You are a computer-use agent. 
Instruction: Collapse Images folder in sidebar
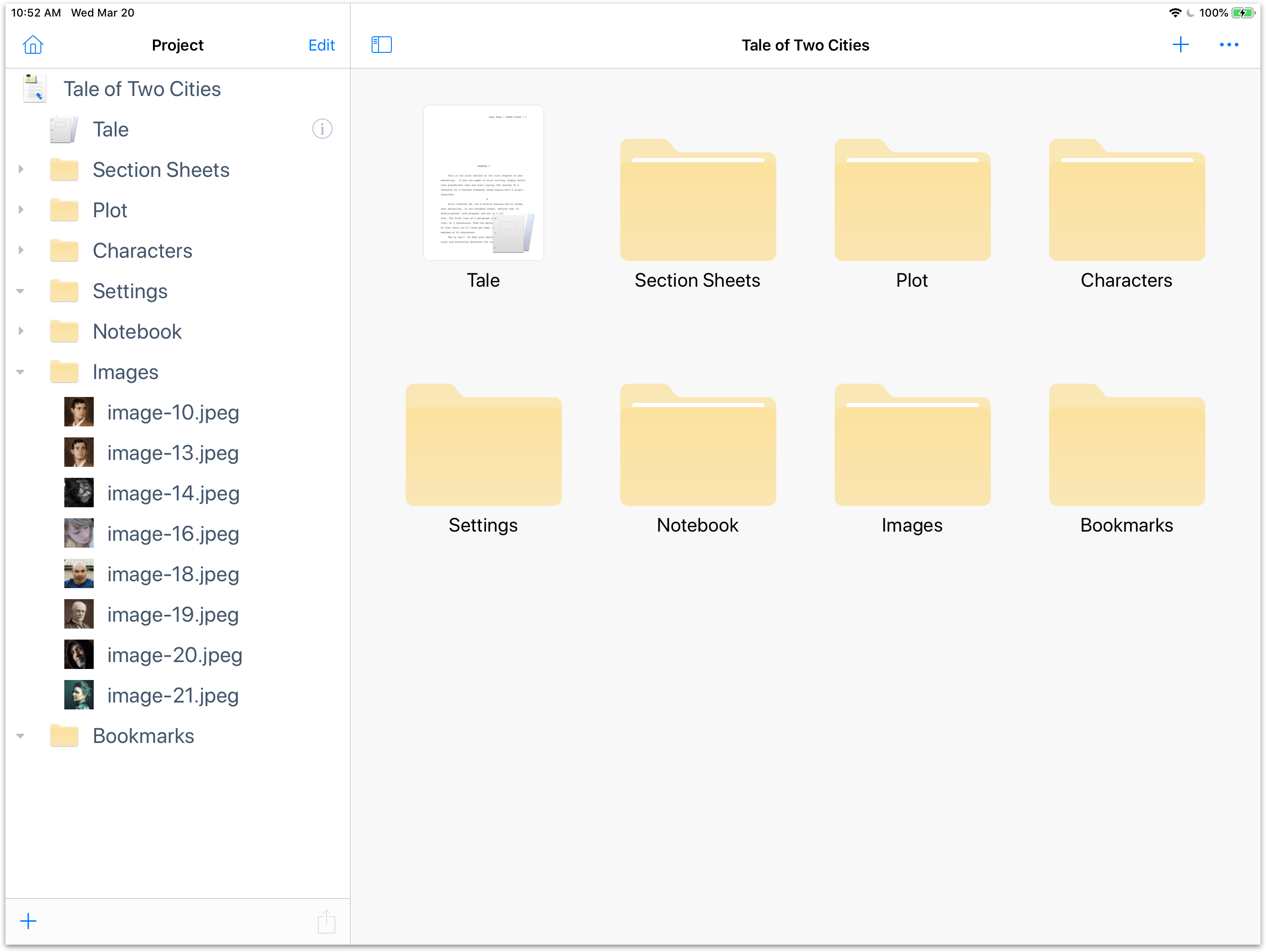click(x=21, y=372)
